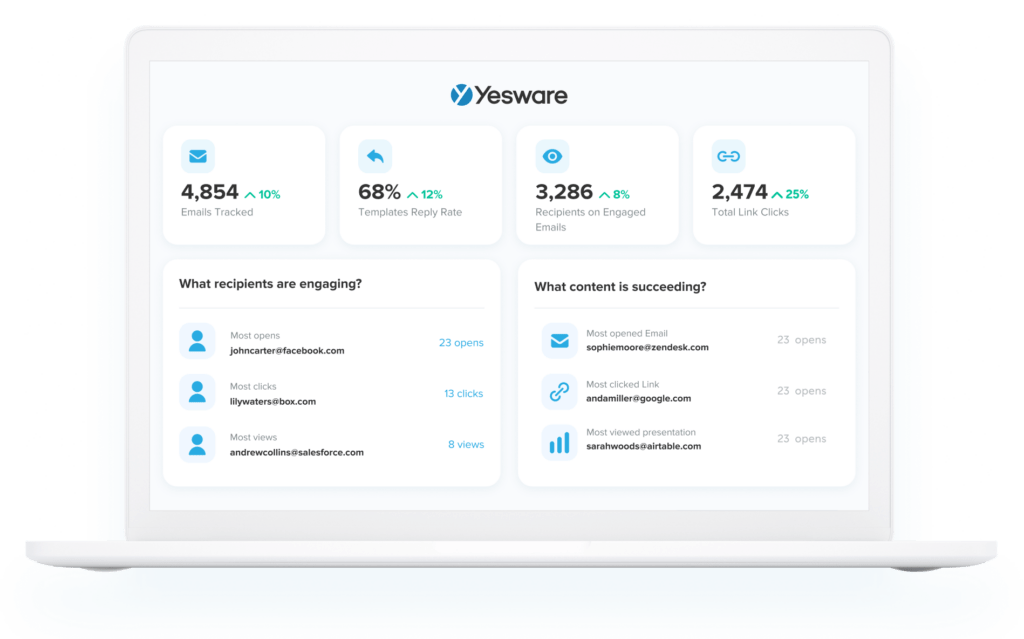Click the envelope icon beside Most opened Email
The image size is (1024, 639).
559,340
